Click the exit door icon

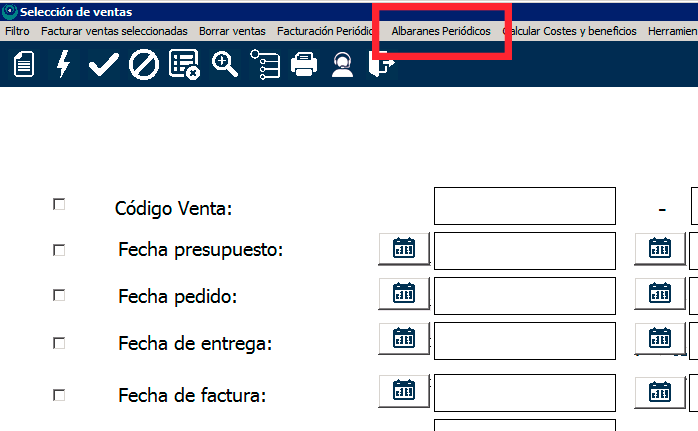point(382,66)
